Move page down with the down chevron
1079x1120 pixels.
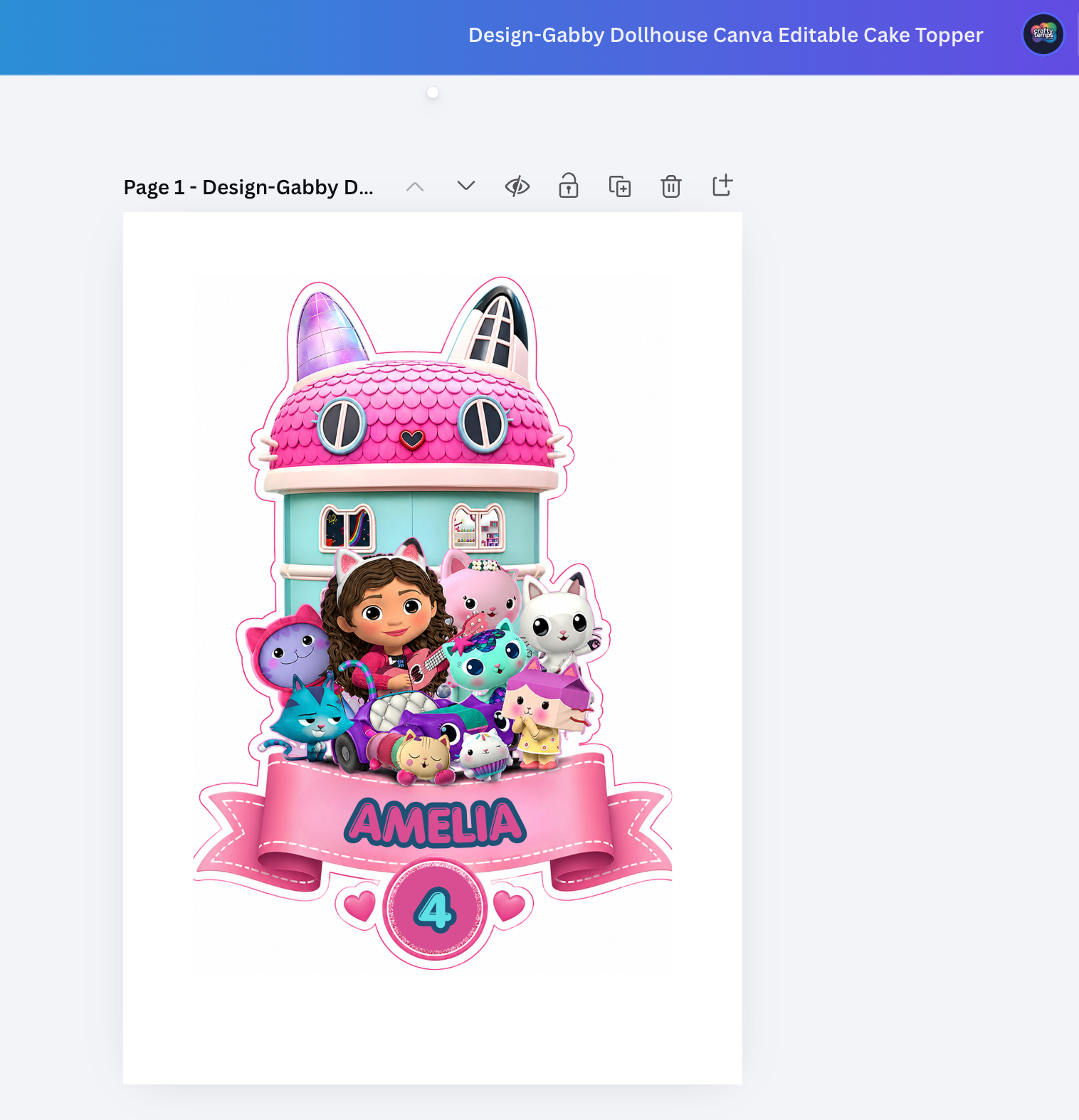(x=466, y=186)
